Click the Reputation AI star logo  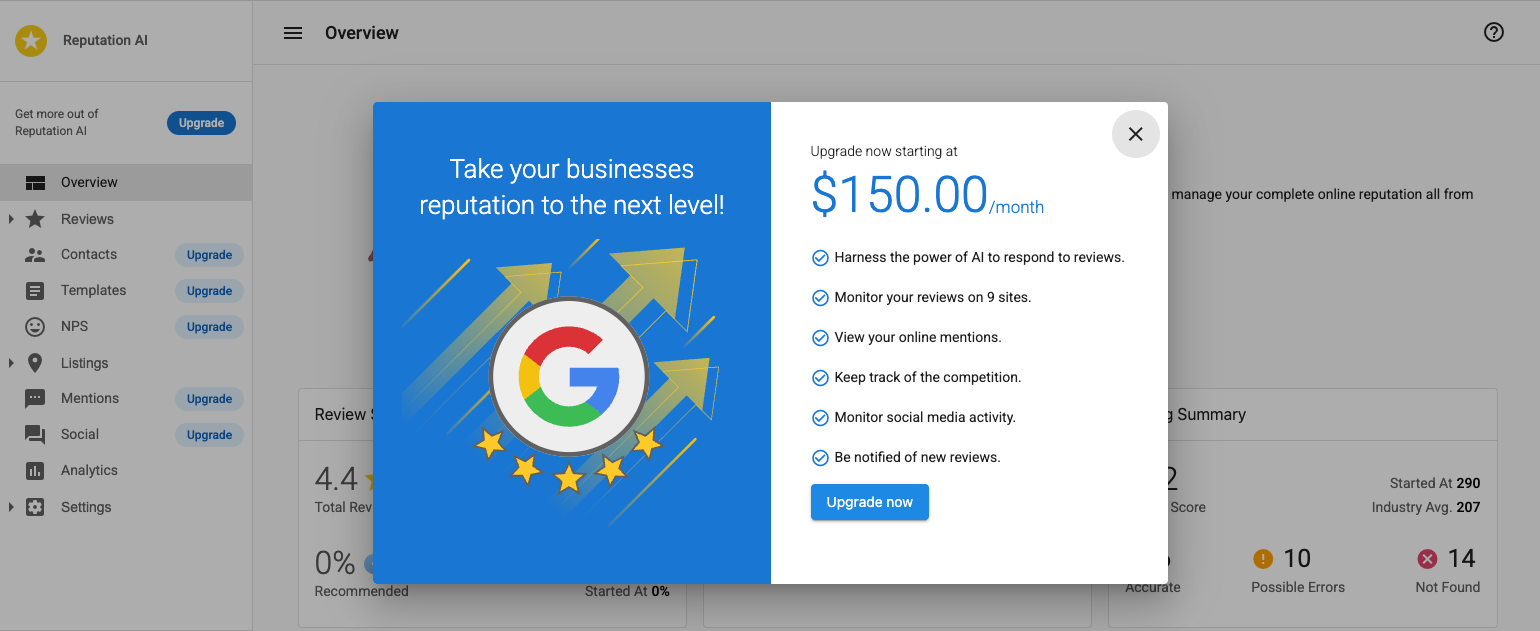[x=31, y=41]
